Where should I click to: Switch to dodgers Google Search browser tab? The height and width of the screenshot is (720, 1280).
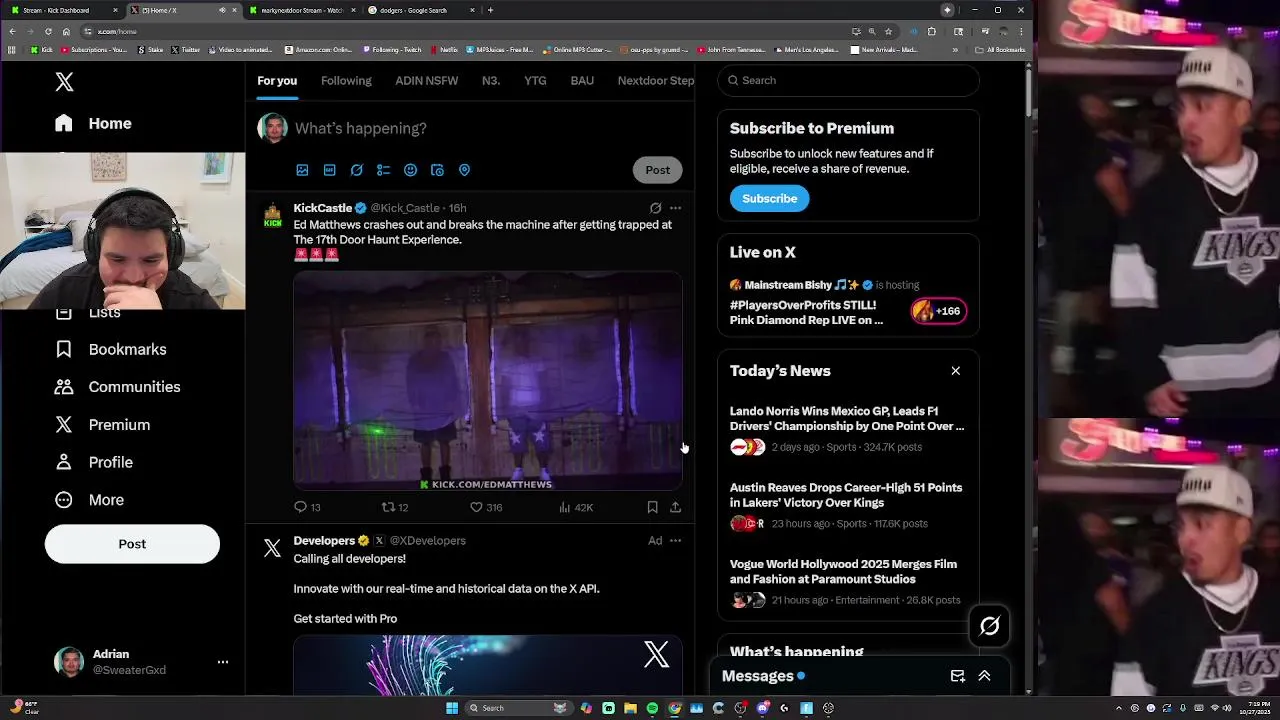(x=419, y=10)
